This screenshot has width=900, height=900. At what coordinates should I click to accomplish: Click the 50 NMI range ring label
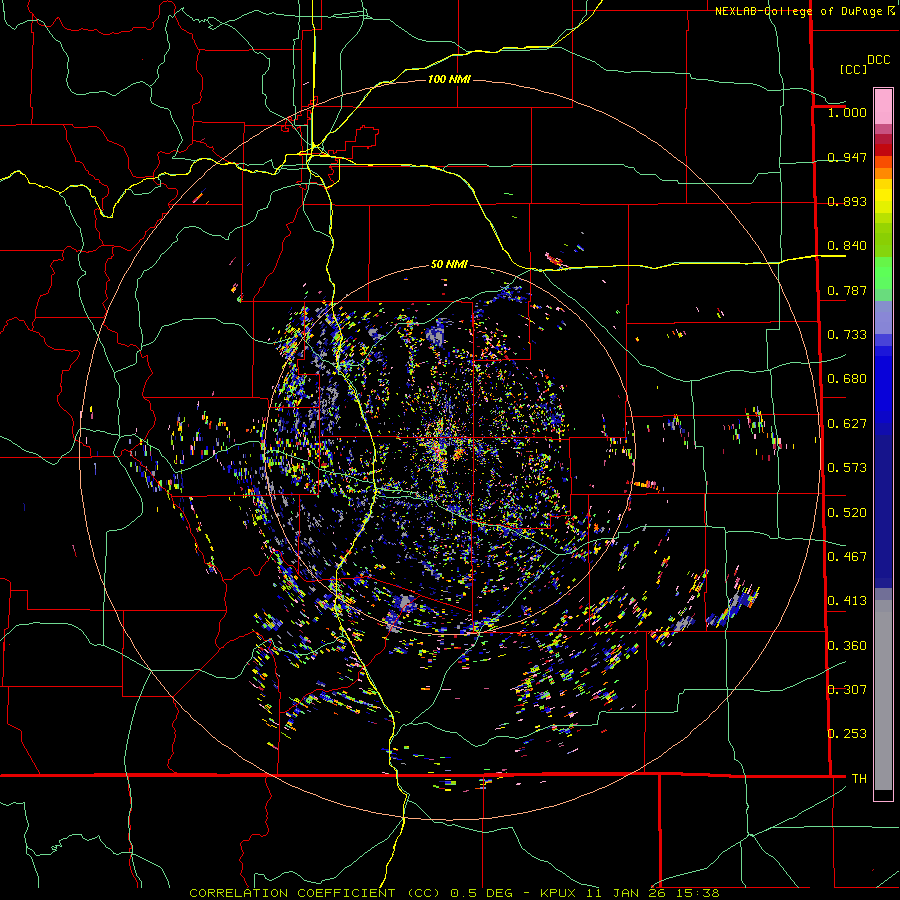click(x=449, y=265)
